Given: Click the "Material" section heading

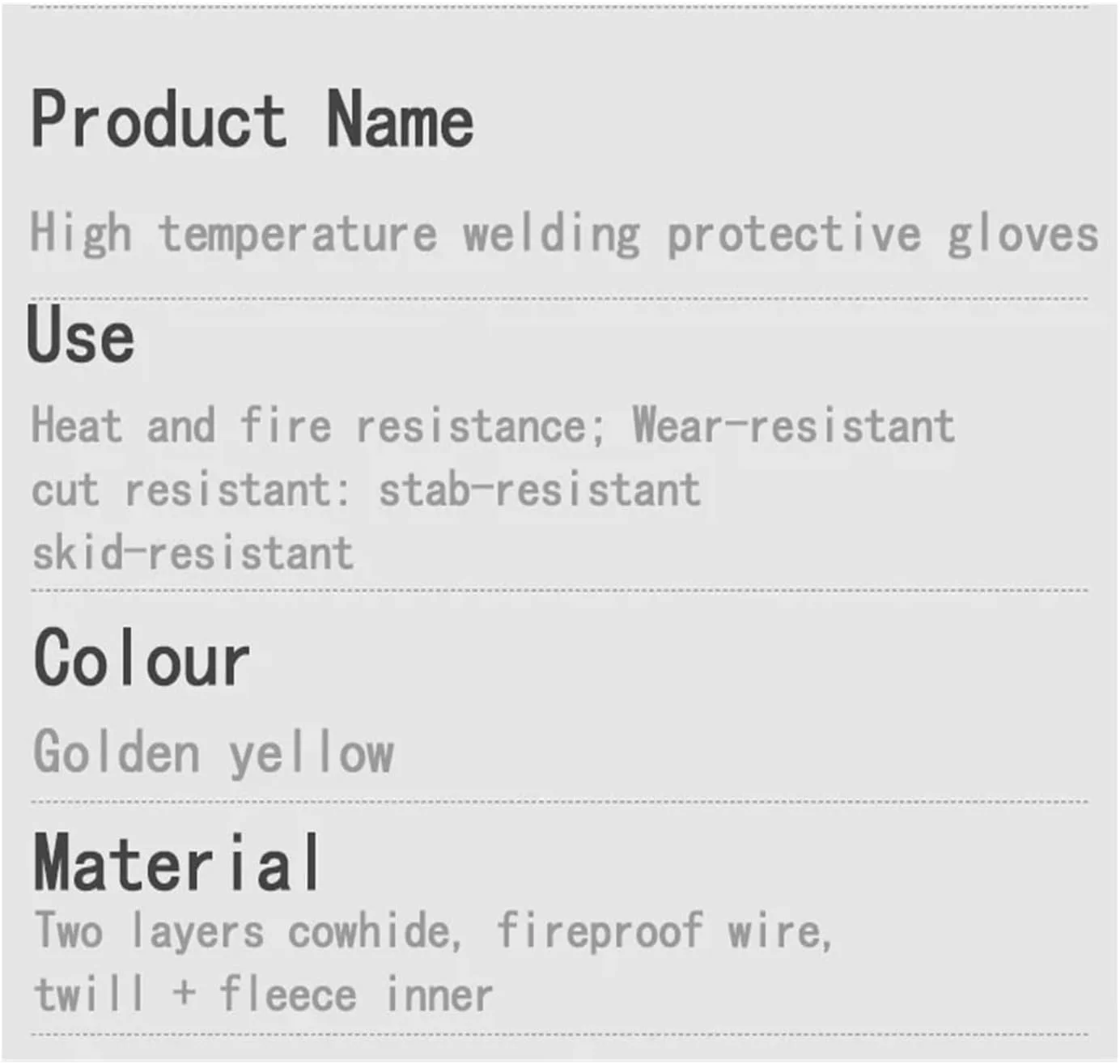Looking at the screenshot, I should pyautogui.click(x=177, y=865).
